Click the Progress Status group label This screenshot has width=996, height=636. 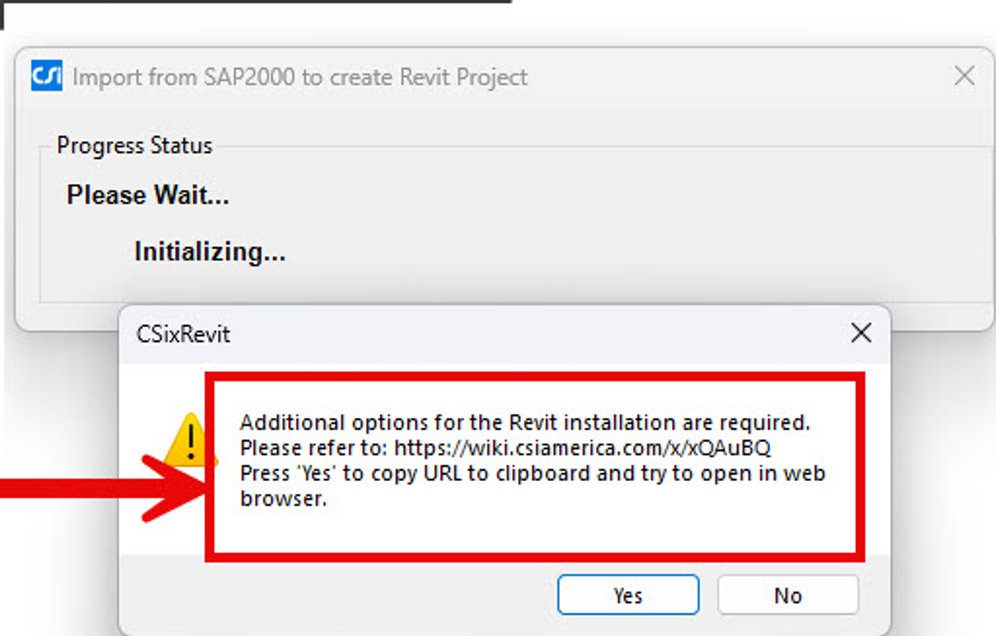click(134, 146)
